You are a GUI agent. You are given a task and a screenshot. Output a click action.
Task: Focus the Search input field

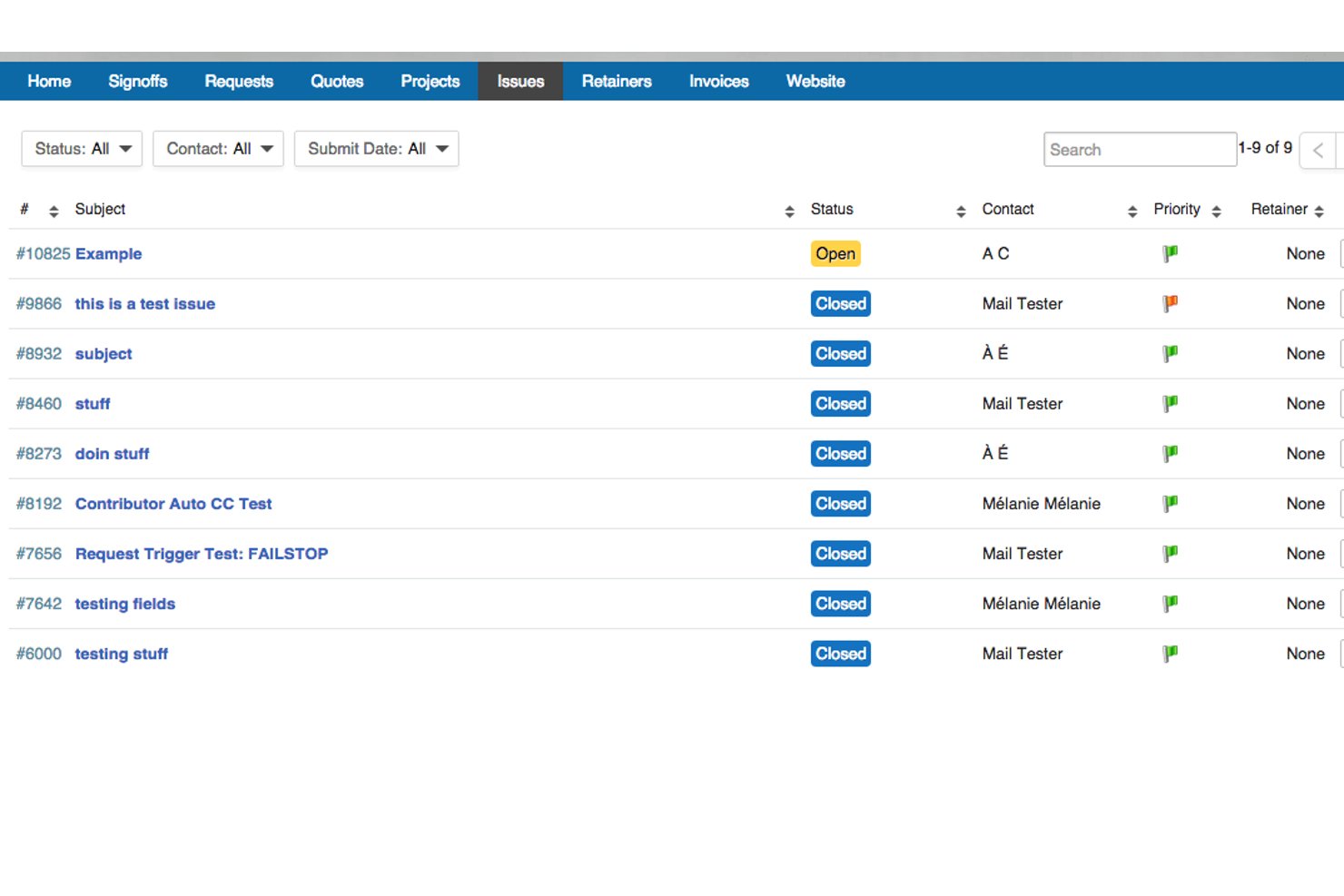1140,150
